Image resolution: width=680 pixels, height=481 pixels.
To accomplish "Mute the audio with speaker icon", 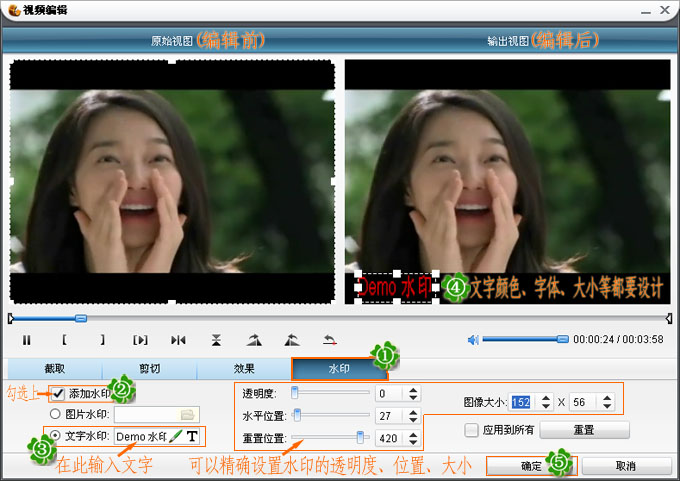I will [x=473, y=340].
